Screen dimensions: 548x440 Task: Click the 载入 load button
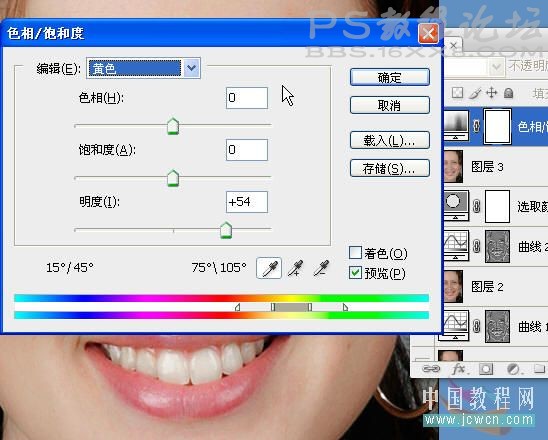(390, 140)
